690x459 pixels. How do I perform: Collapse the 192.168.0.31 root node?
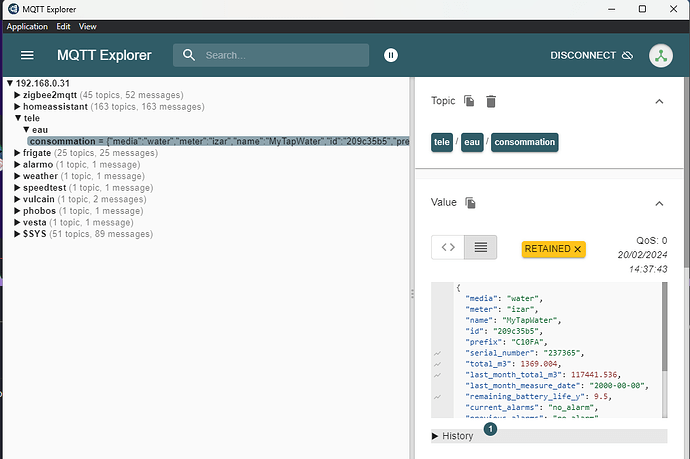pyautogui.click(x=10, y=83)
